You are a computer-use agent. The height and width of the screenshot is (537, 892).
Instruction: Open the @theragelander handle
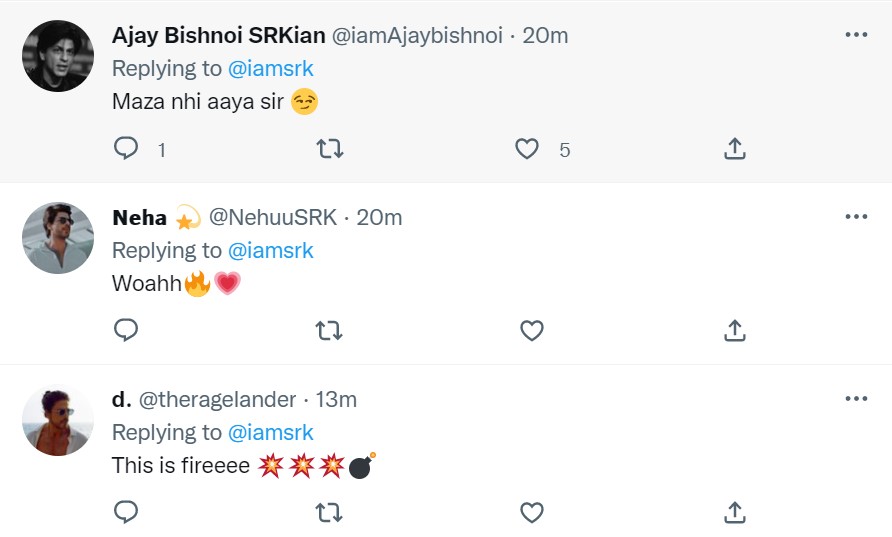[x=217, y=400]
